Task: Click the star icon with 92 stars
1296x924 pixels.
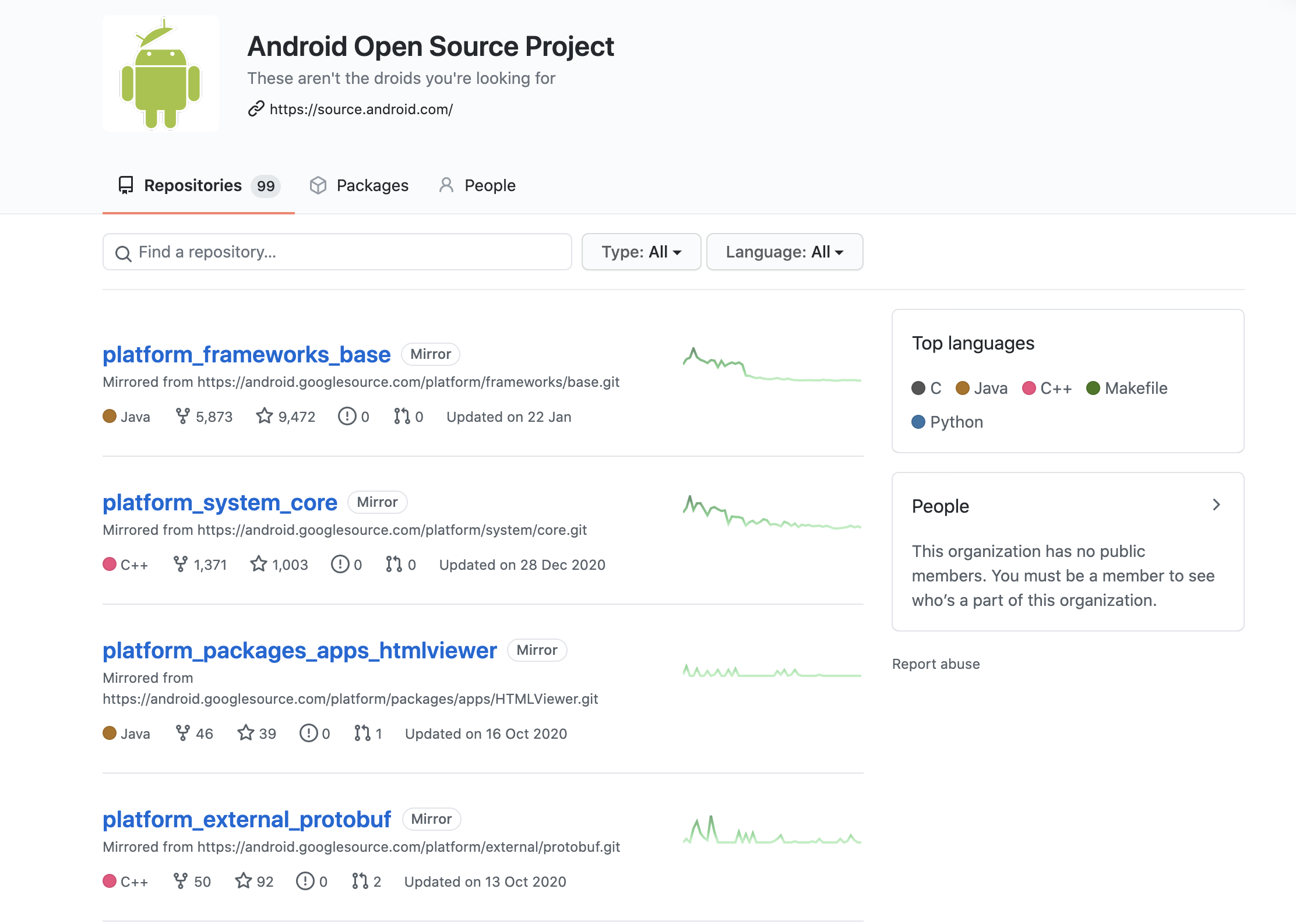Action: 244,881
